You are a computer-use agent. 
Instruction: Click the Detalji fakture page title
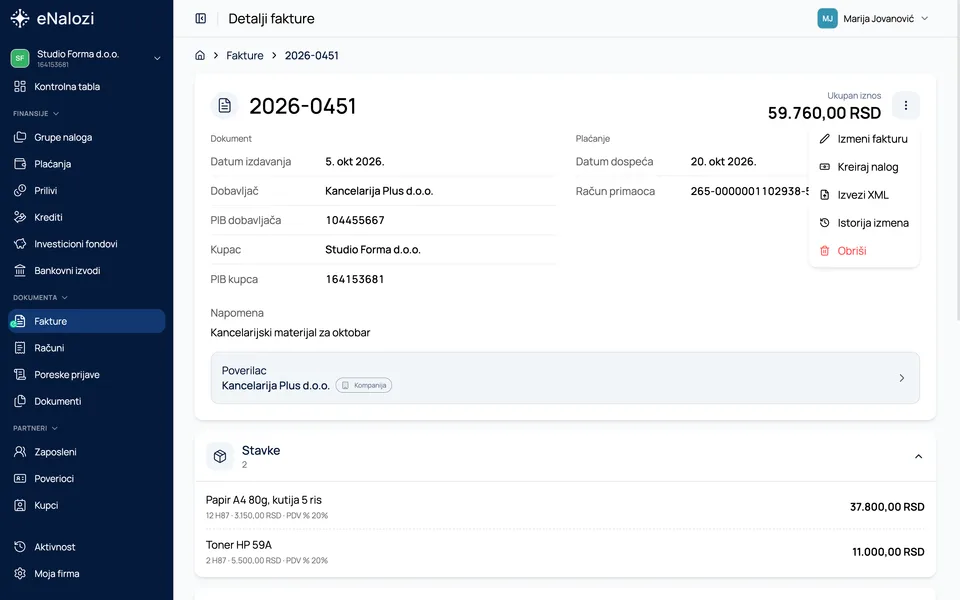point(271,18)
